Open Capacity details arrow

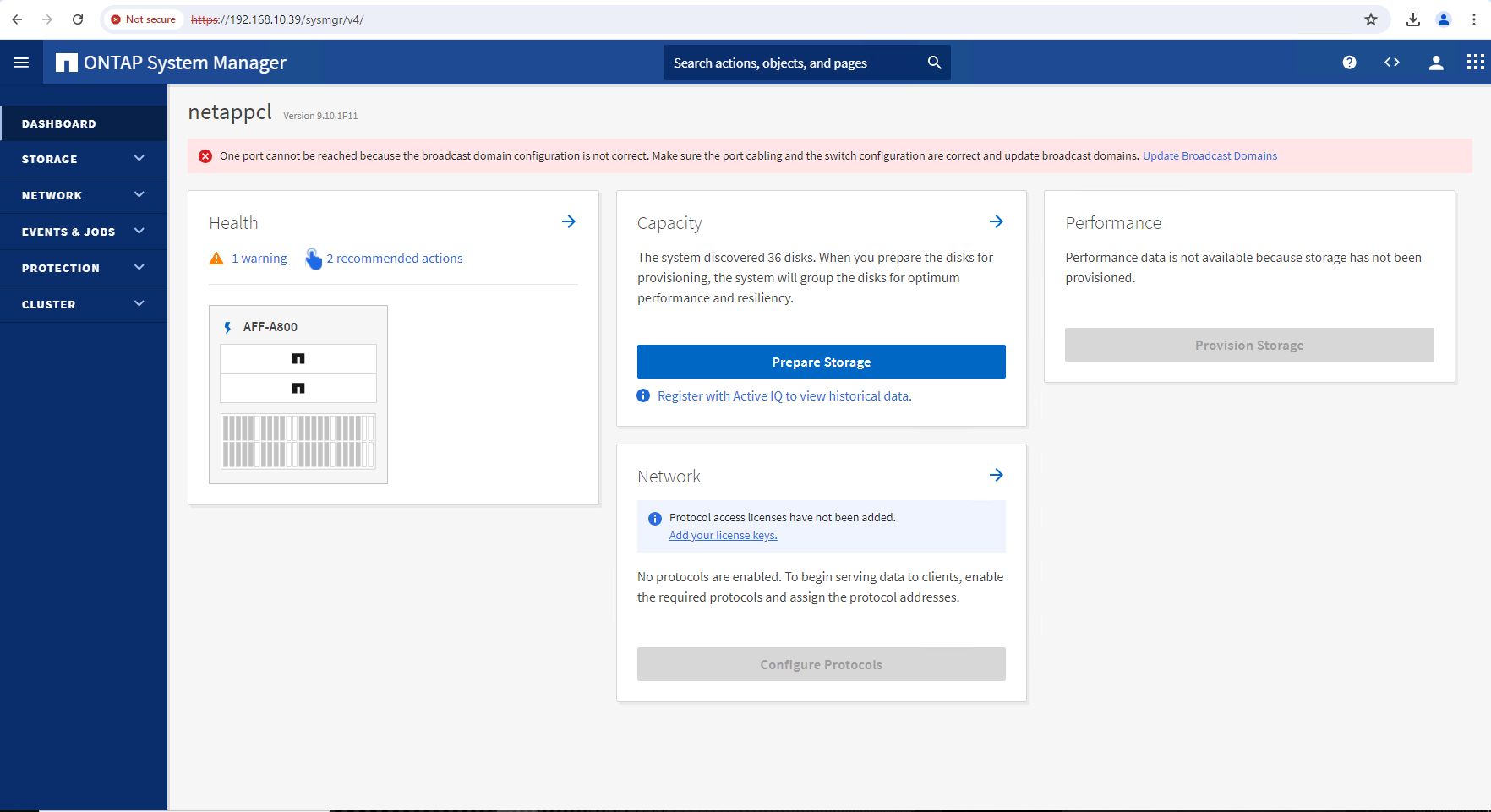pos(997,221)
